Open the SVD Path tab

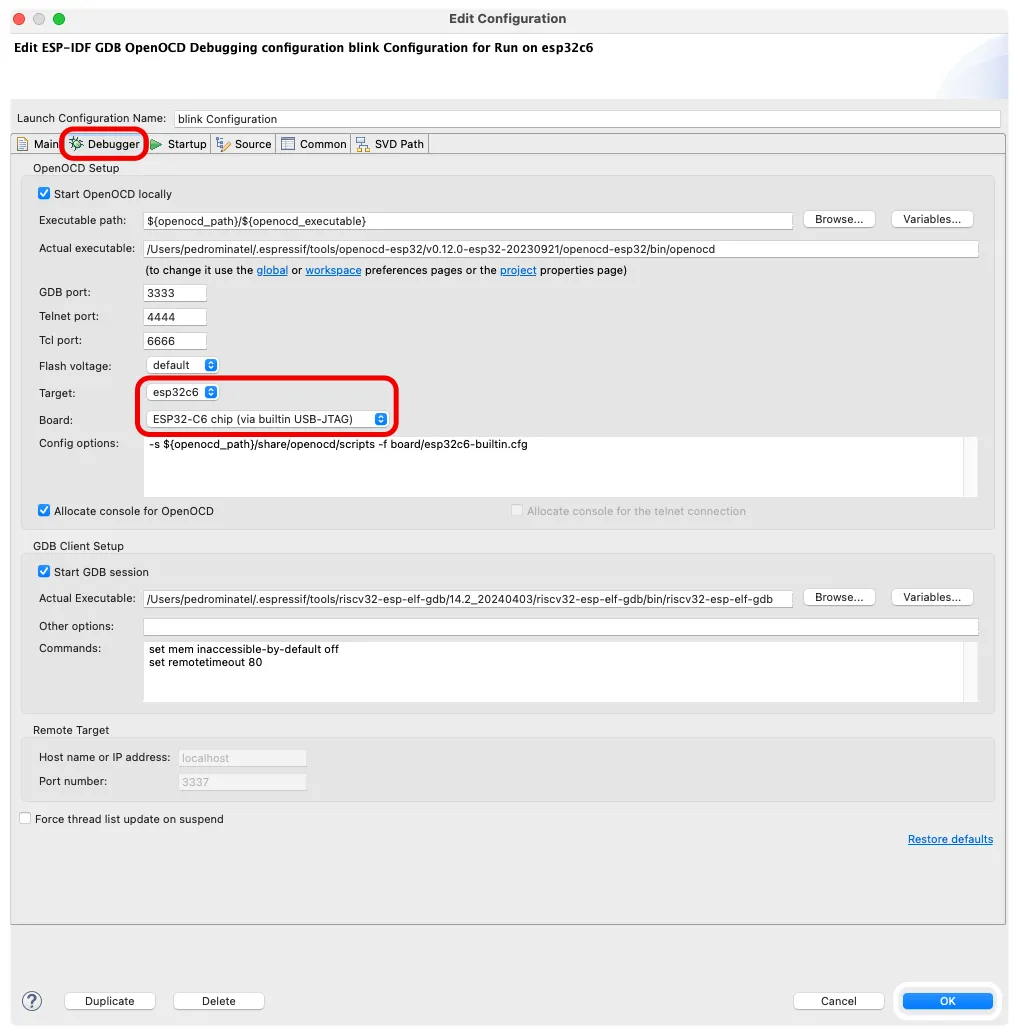(x=390, y=144)
